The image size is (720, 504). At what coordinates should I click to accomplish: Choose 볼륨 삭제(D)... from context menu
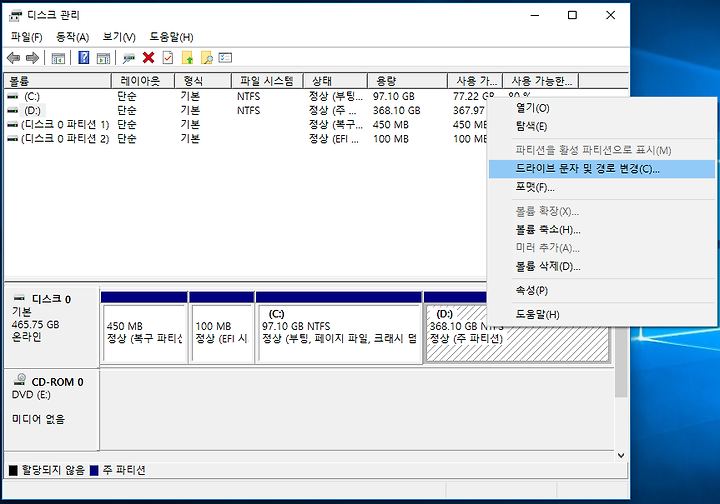pyautogui.click(x=602, y=266)
